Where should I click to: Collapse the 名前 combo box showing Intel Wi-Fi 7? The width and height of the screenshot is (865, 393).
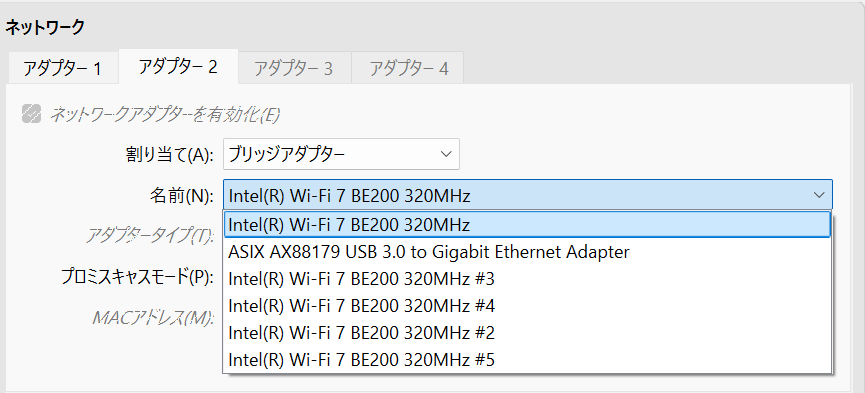[x=528, y=195]
